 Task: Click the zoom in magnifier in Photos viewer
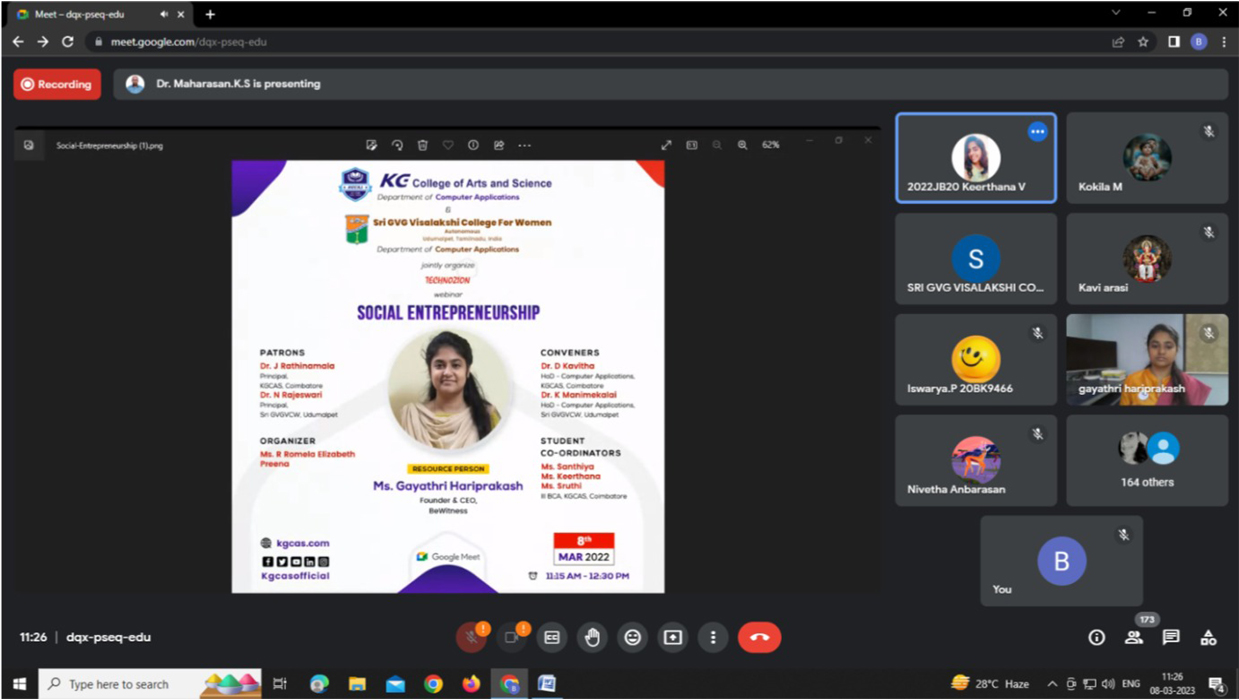(742, 145)
